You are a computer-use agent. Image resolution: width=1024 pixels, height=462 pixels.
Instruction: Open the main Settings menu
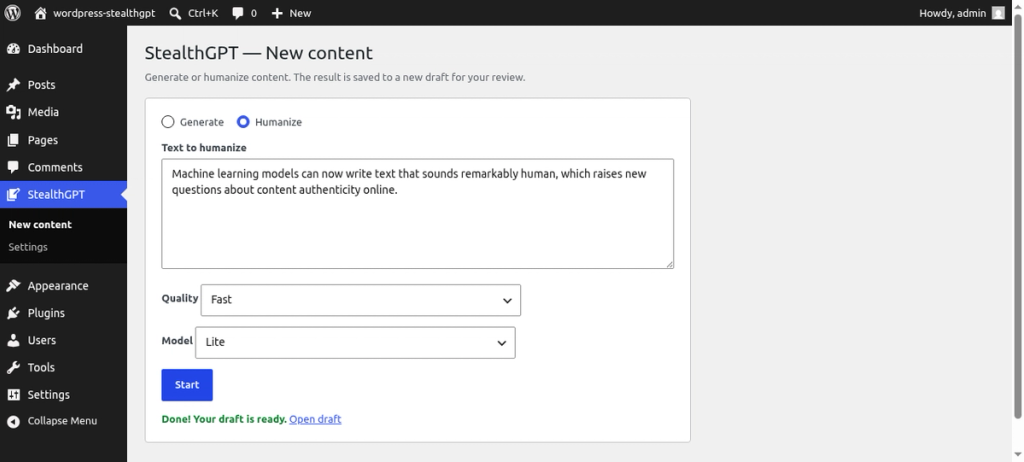click(63, 395)
